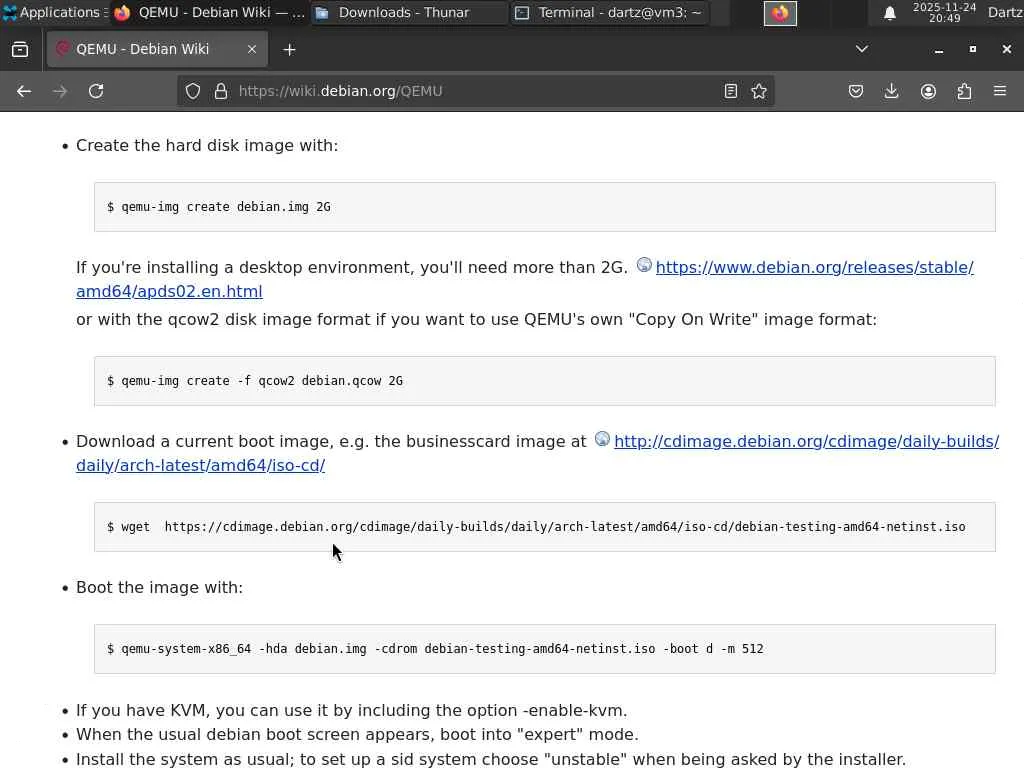
Task: Go back to the previous page
Action: (24, 91)
